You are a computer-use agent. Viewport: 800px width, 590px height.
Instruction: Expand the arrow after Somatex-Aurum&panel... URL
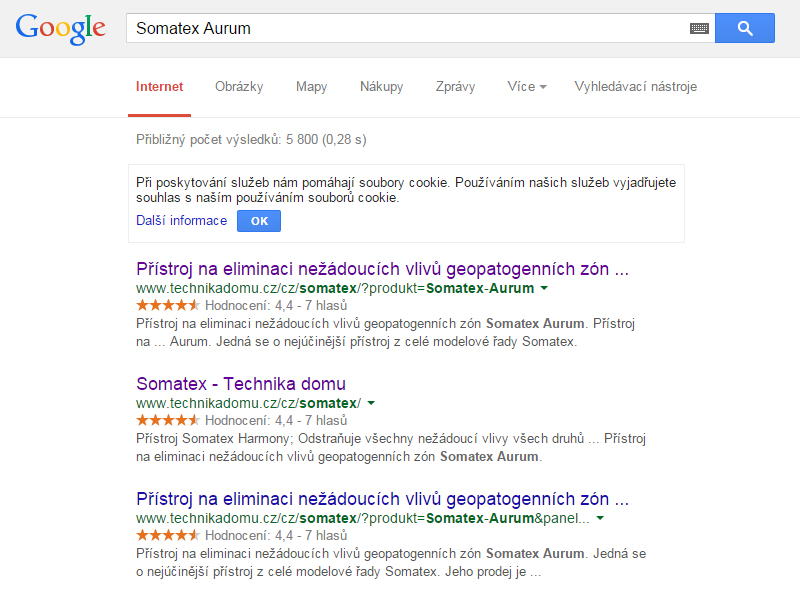[600, 518]
